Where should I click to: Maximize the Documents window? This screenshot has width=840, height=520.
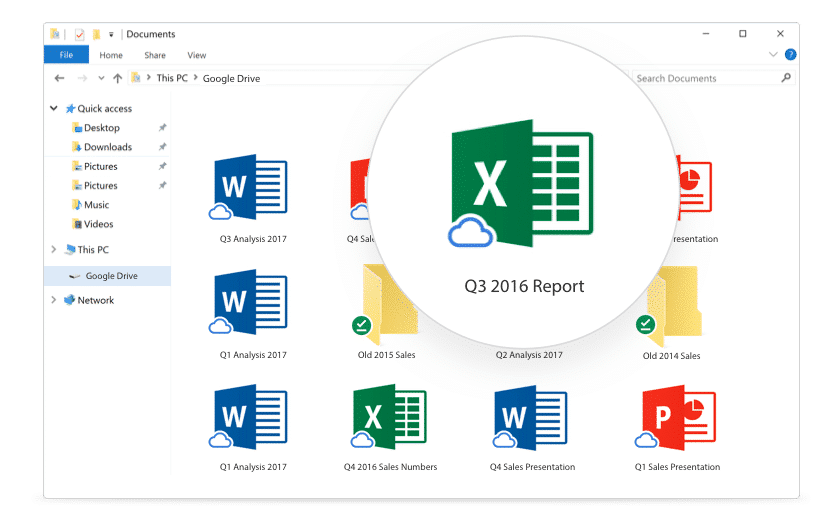742,34
